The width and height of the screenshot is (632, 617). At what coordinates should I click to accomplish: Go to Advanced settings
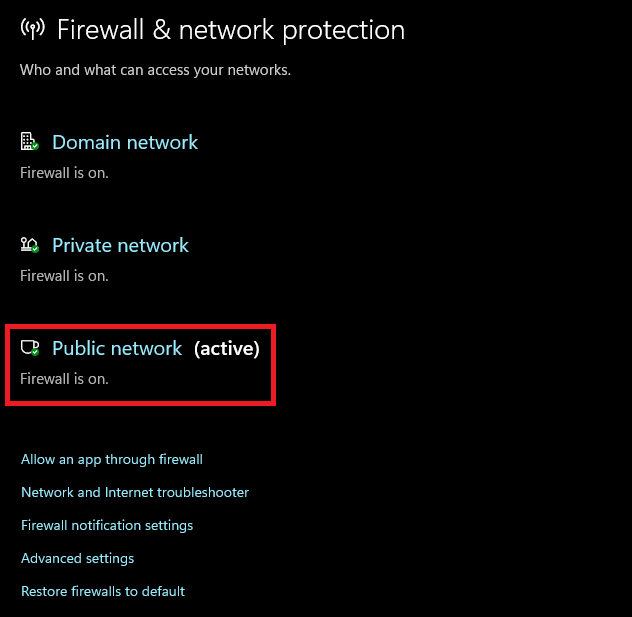tap(78, 558)
